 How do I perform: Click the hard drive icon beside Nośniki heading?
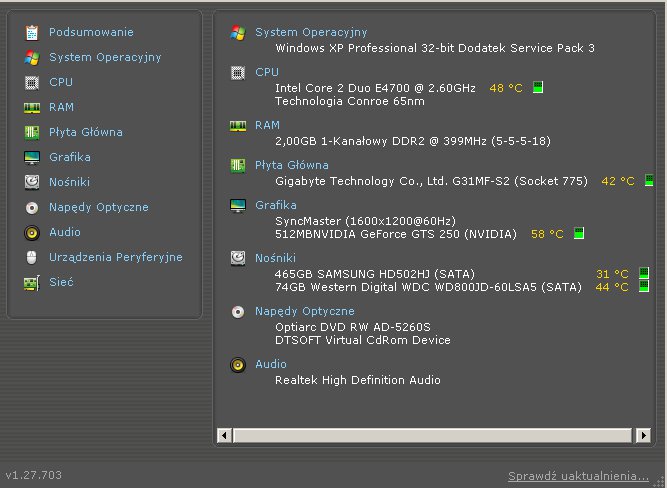tap(238, 258)
